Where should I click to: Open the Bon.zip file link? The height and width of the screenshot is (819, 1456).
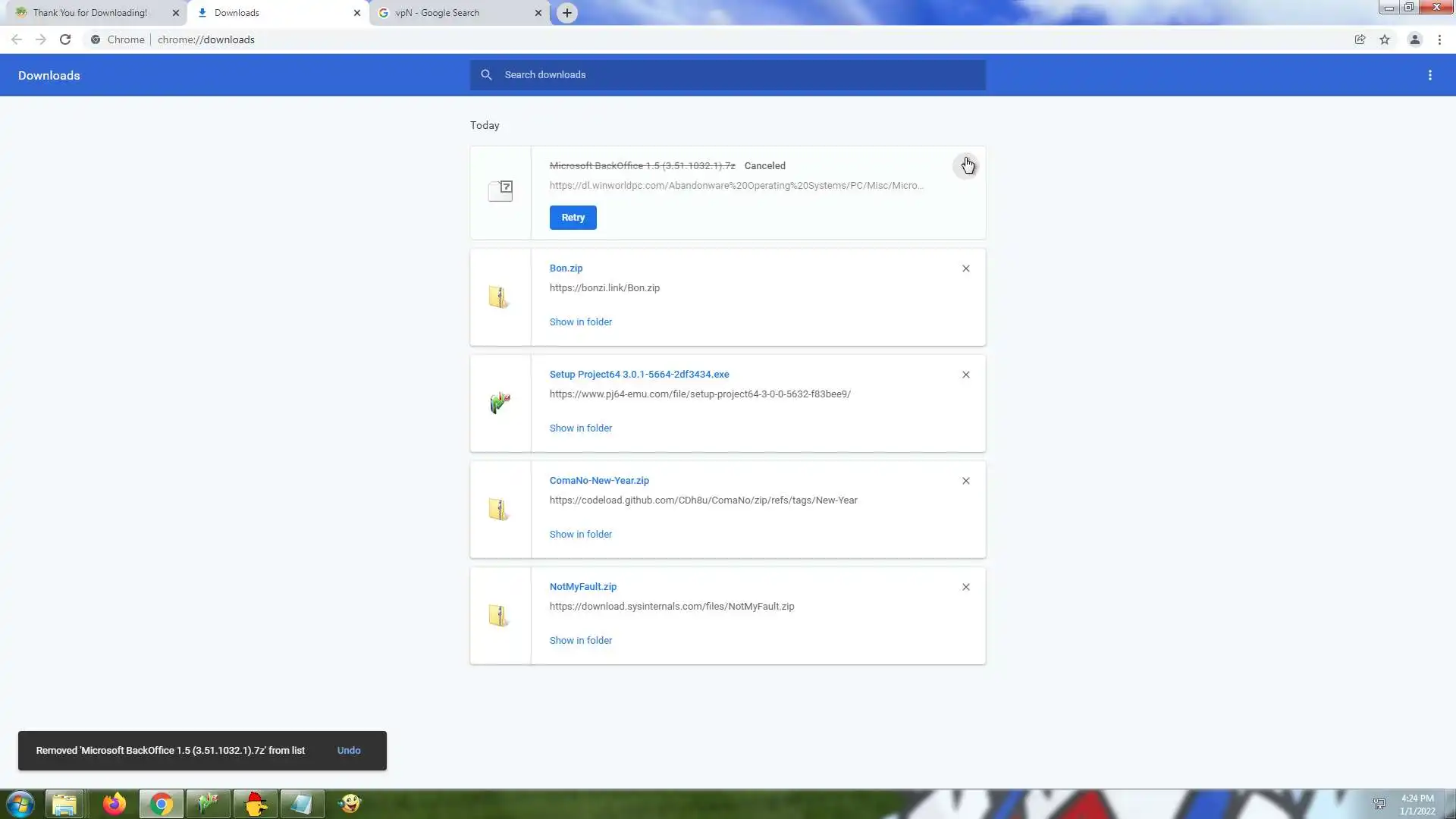566,268
